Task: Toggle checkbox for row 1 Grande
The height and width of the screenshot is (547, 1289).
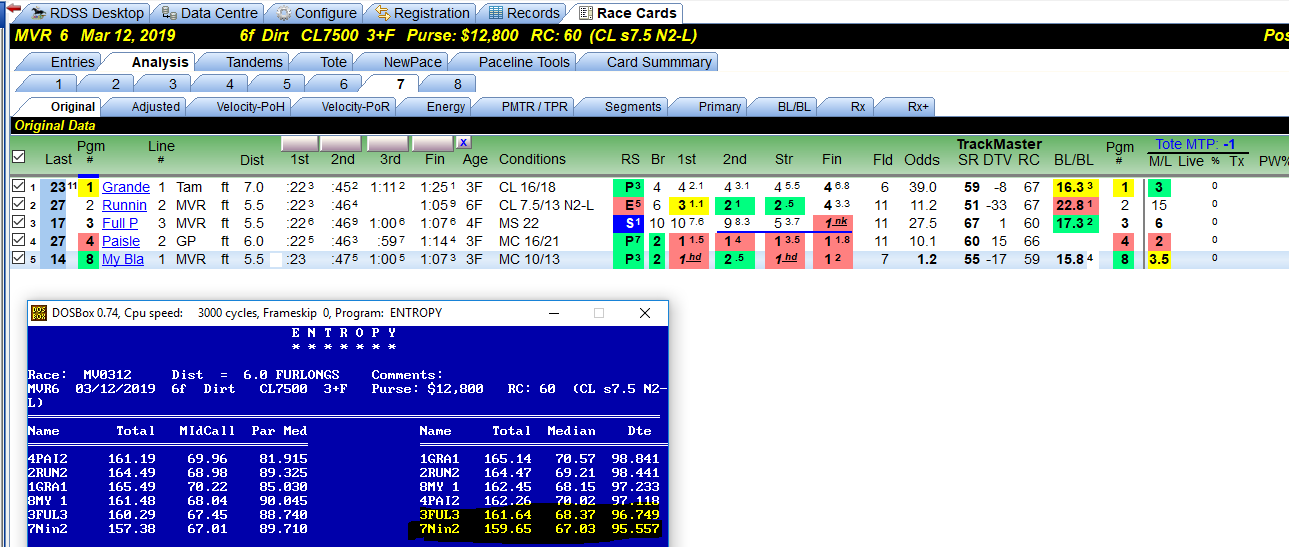Action: click(x=17, y=187)
